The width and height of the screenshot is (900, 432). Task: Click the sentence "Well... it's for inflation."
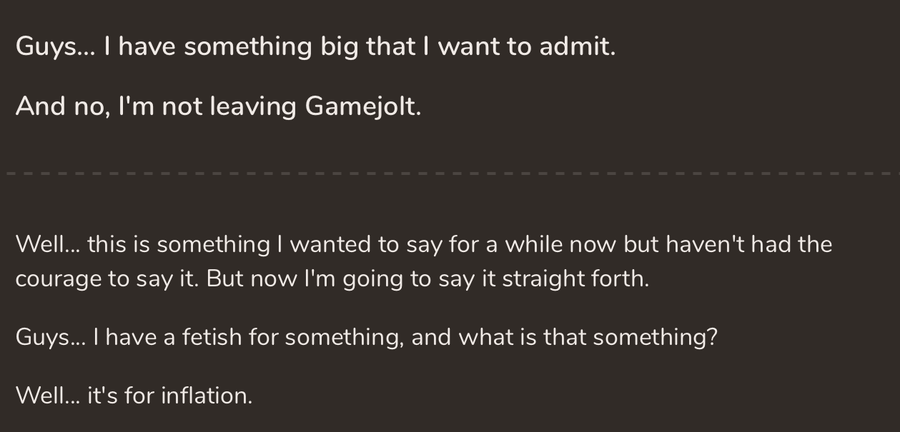(x=134, y=396)
